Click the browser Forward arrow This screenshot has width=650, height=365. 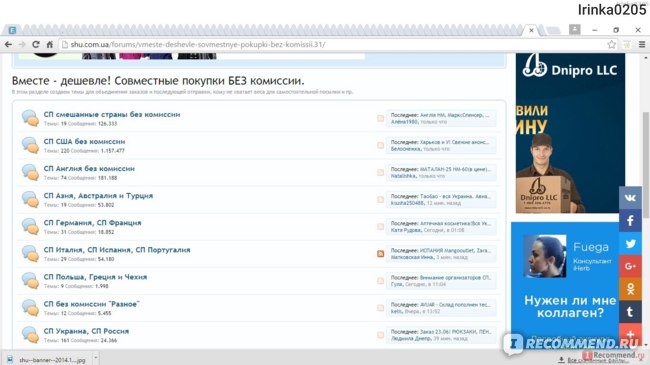coord(22,44)
